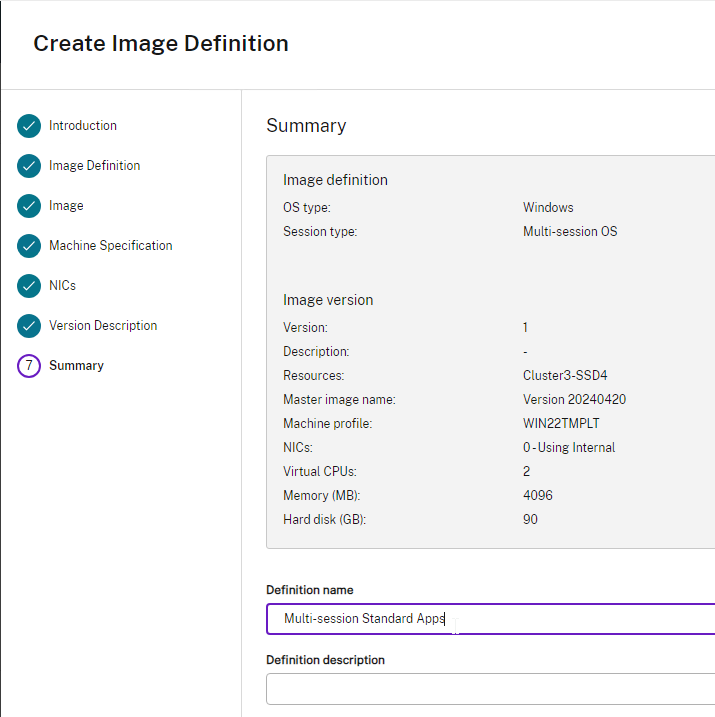Screen dimensions: 715x717
Task: Click the Image step checkmark icon
Action: pos(29,206)
